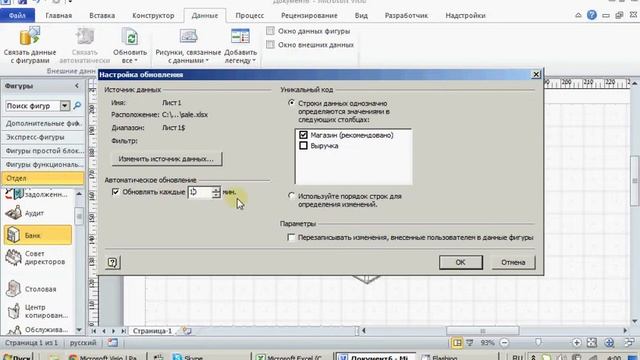Click the macro recording icon in the status bar
This screenshot has width=640, height=360.
click(113, 343)
